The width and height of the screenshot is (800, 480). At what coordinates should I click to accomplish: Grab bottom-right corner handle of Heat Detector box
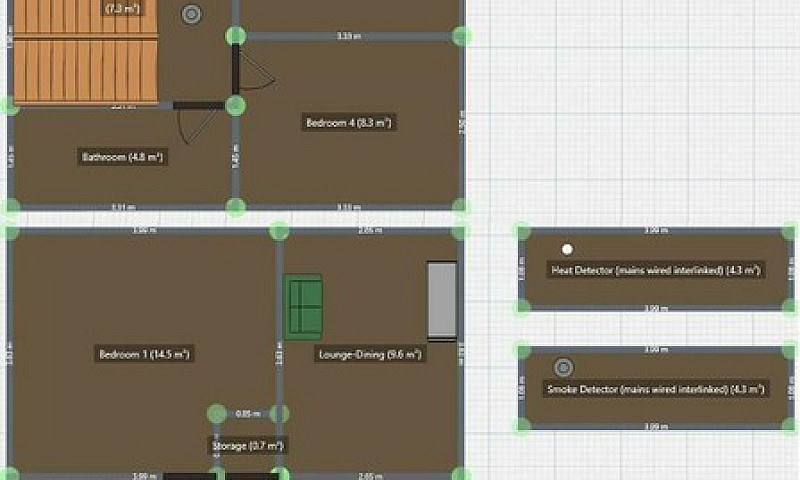click(789, 306)
